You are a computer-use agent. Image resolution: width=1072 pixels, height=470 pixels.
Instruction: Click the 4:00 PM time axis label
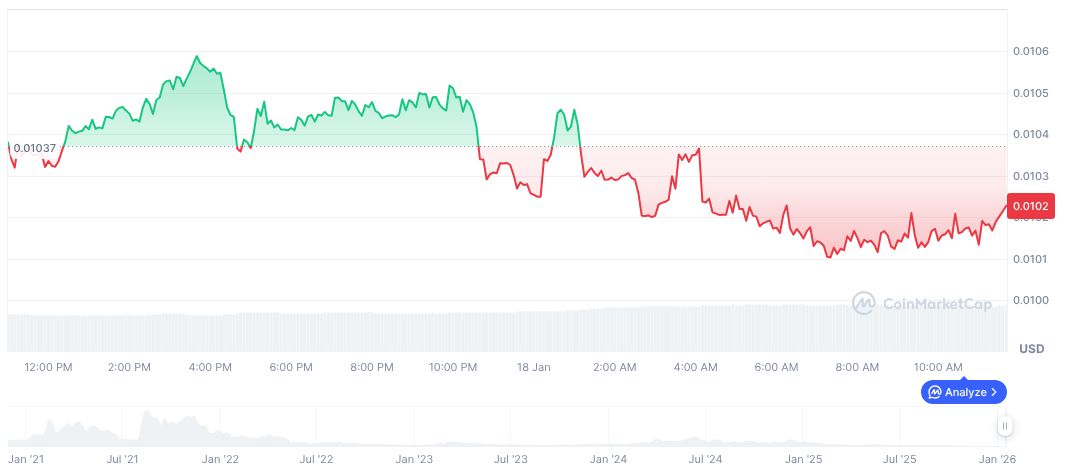pos(210,368)
